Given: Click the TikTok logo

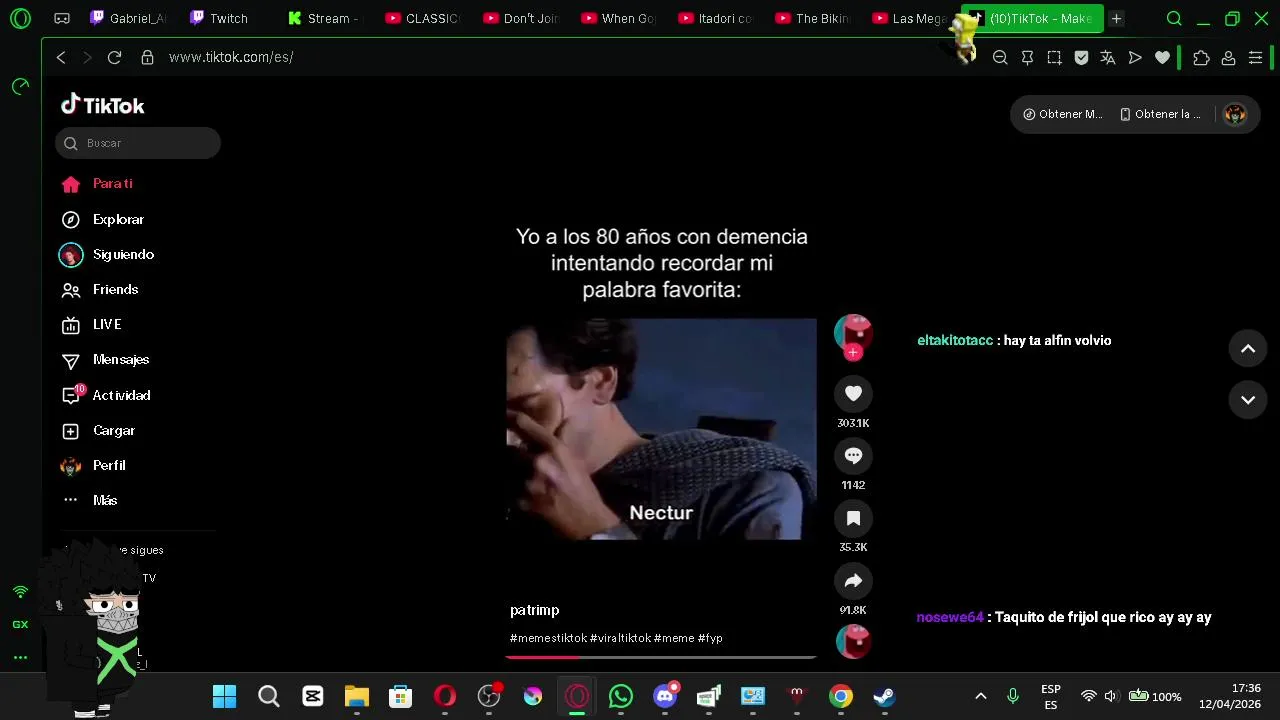Looking at the screenshot, I should [x=102, y=105].
